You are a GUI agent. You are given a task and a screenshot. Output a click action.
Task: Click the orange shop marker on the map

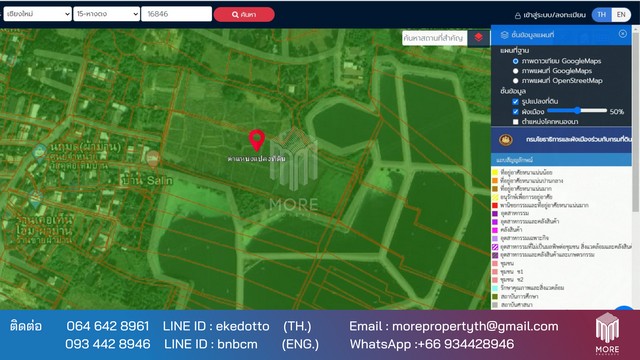tap(153, 159)
